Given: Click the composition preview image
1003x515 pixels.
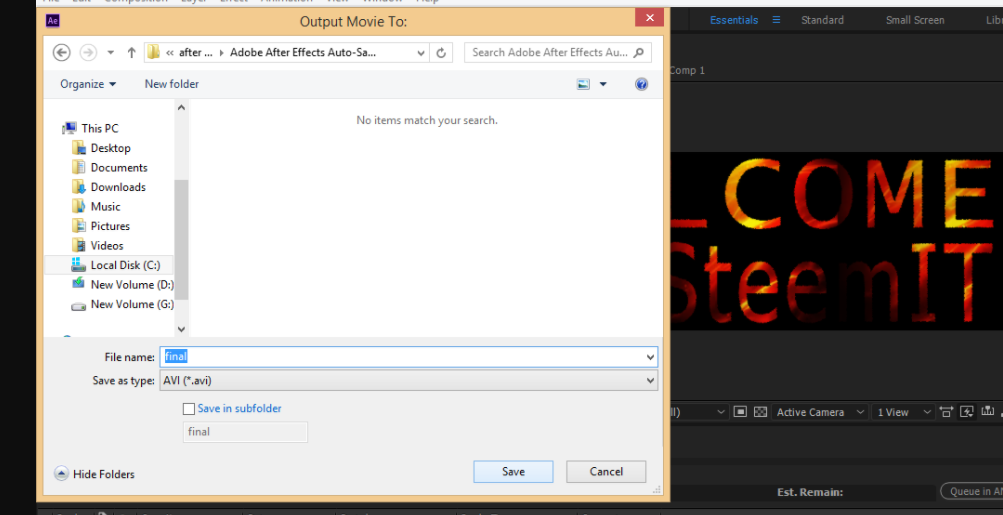Looking at the screenshot, I should click(837, 241).
